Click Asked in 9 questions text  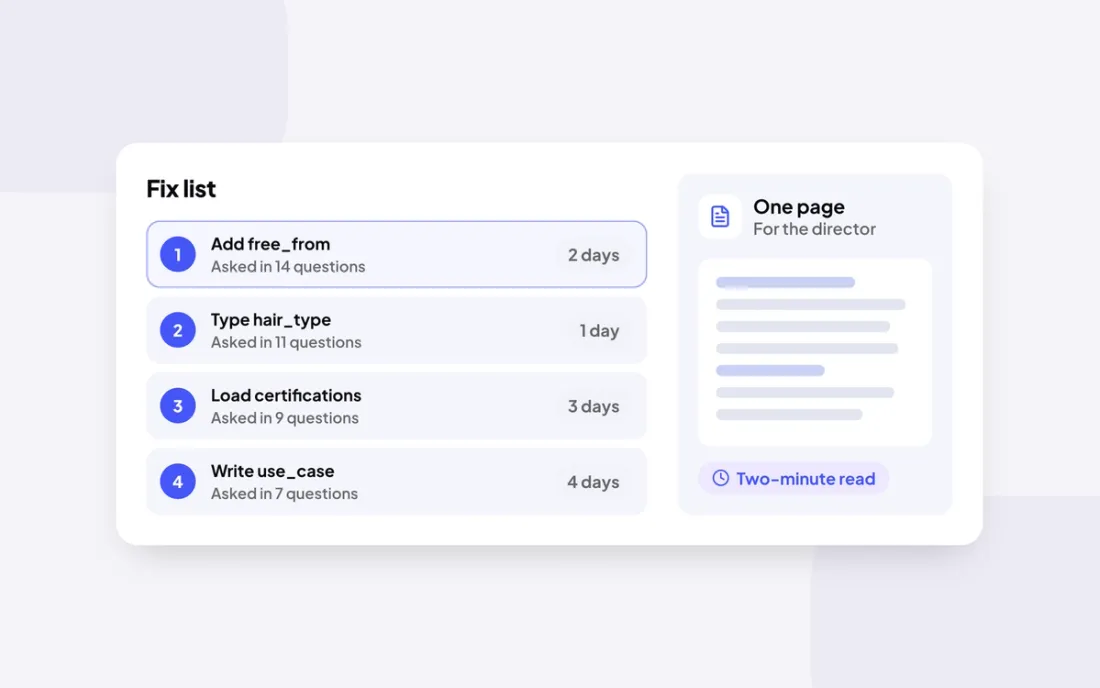pos(285,418)
